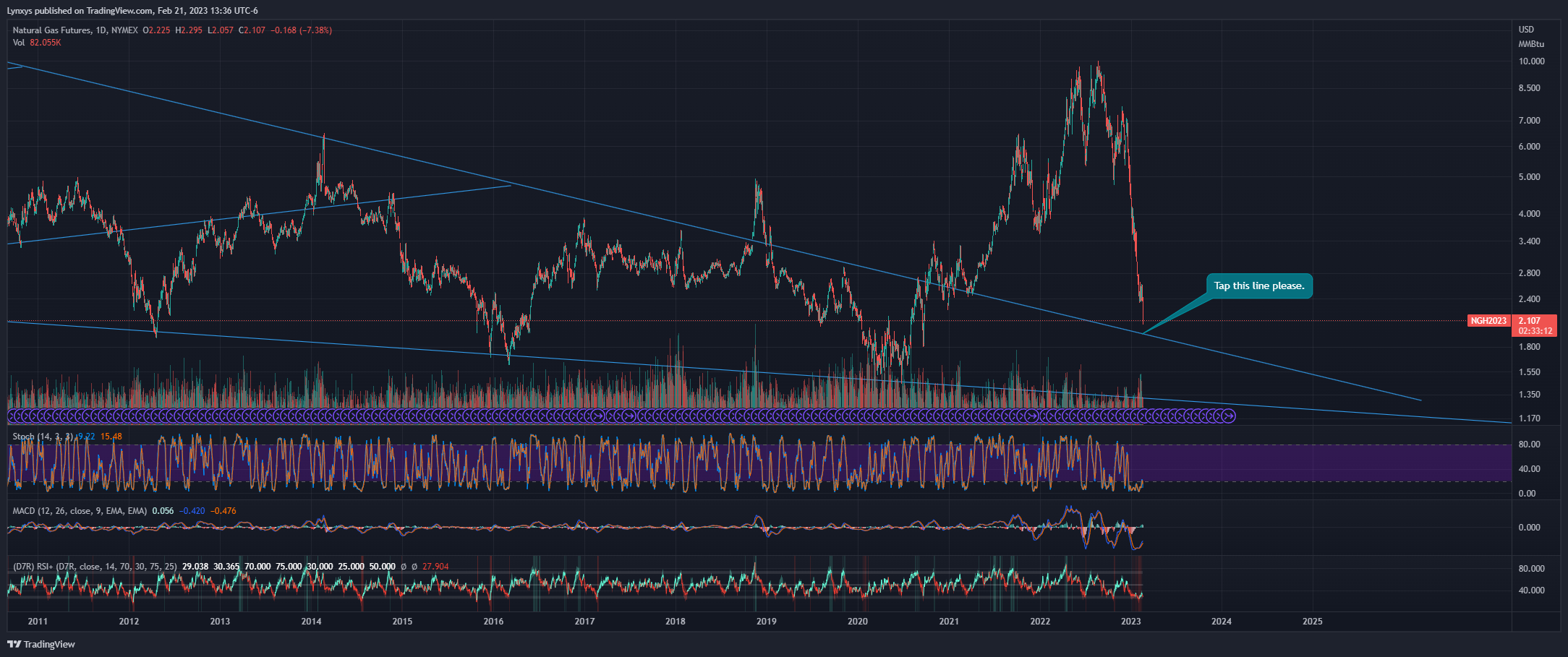Click the 2012 label on time axis
The image size is (1568, 657).
(129, 622)
